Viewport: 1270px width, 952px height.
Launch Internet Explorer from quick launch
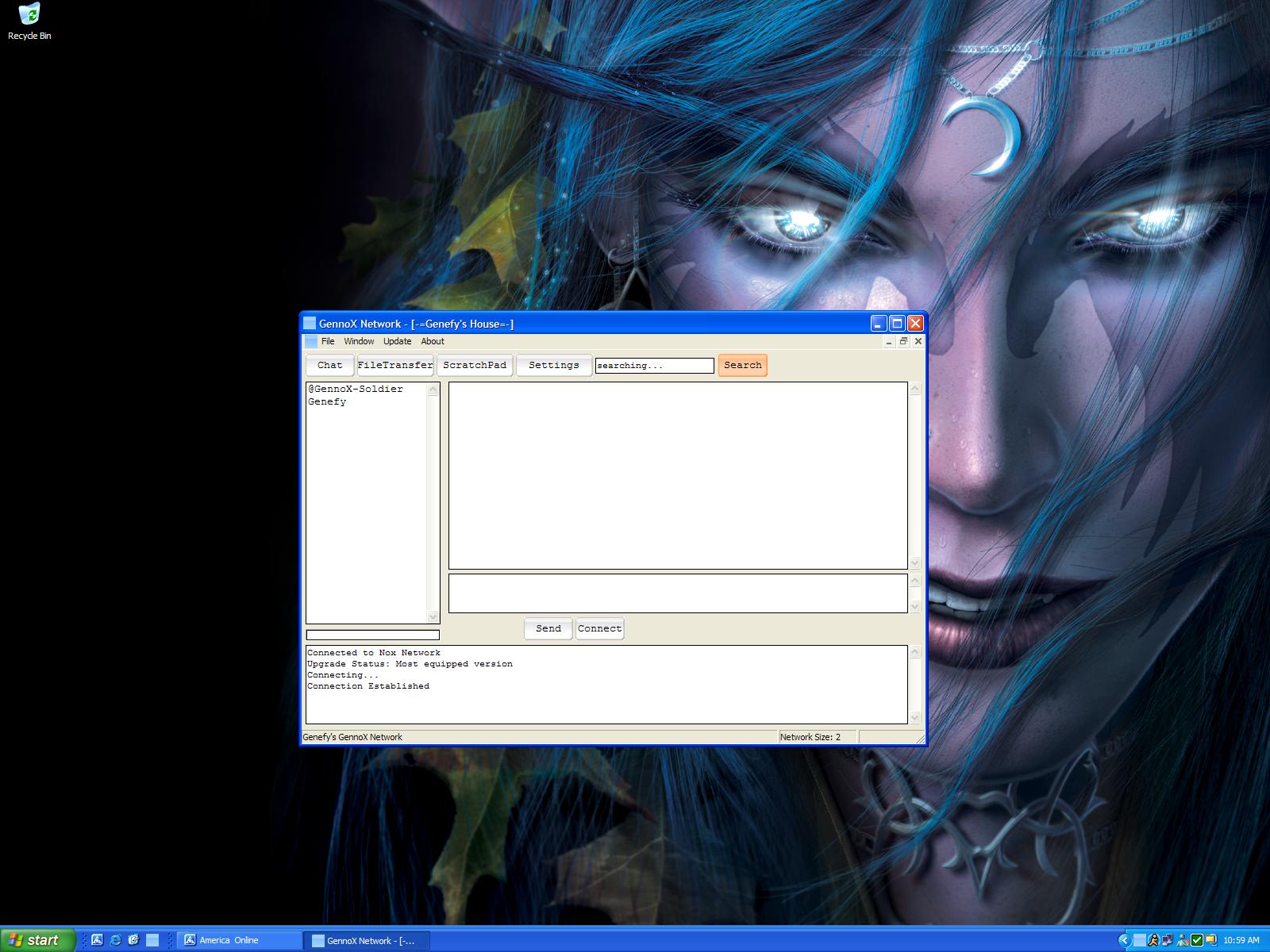point(116,940)
